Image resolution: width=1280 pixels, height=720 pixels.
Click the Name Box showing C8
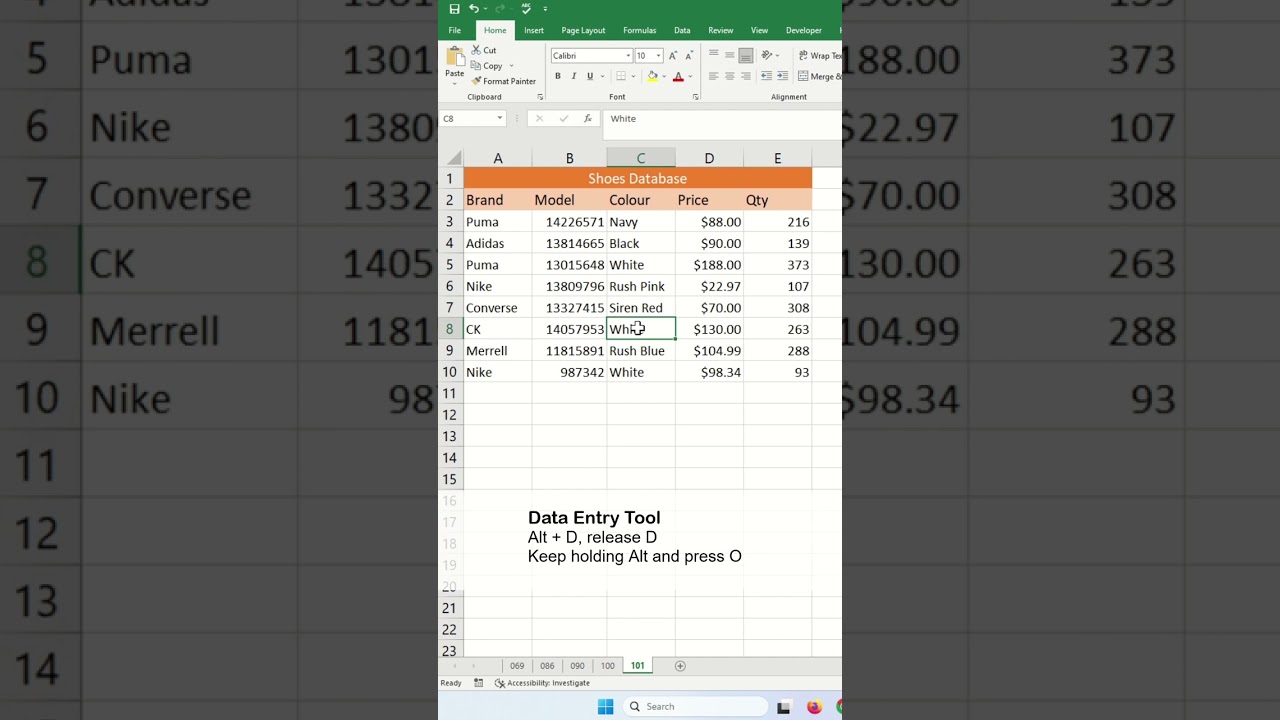point(467,118)
